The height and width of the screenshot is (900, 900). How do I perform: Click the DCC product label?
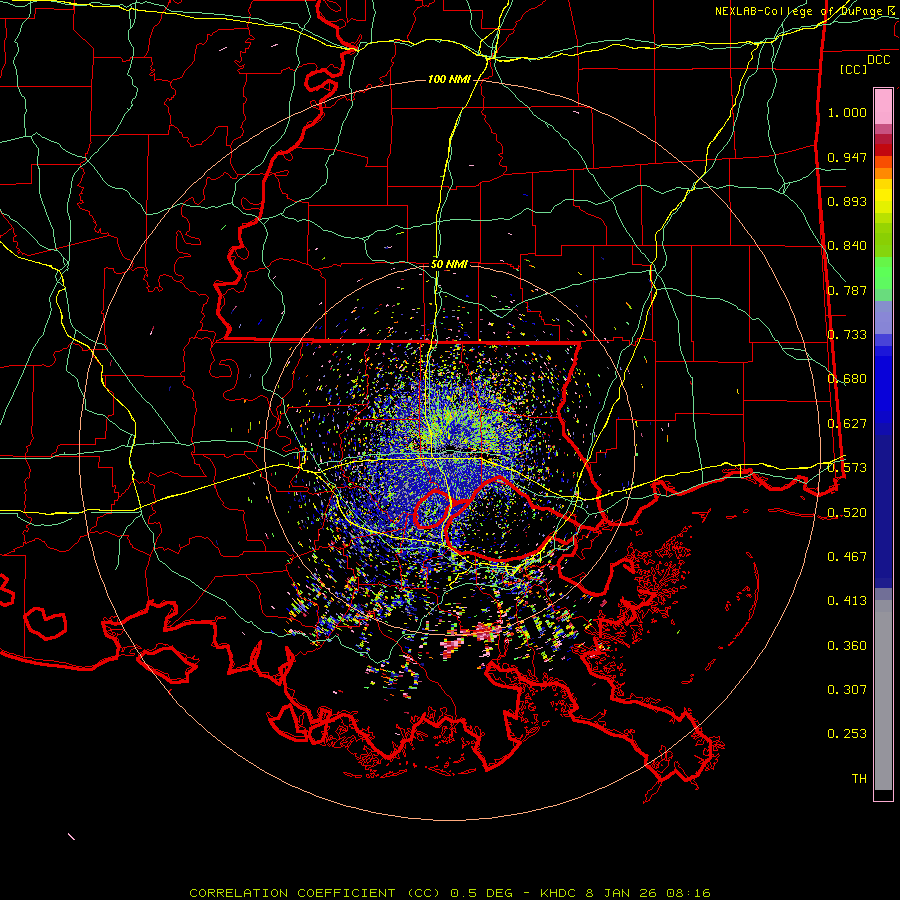878,60
